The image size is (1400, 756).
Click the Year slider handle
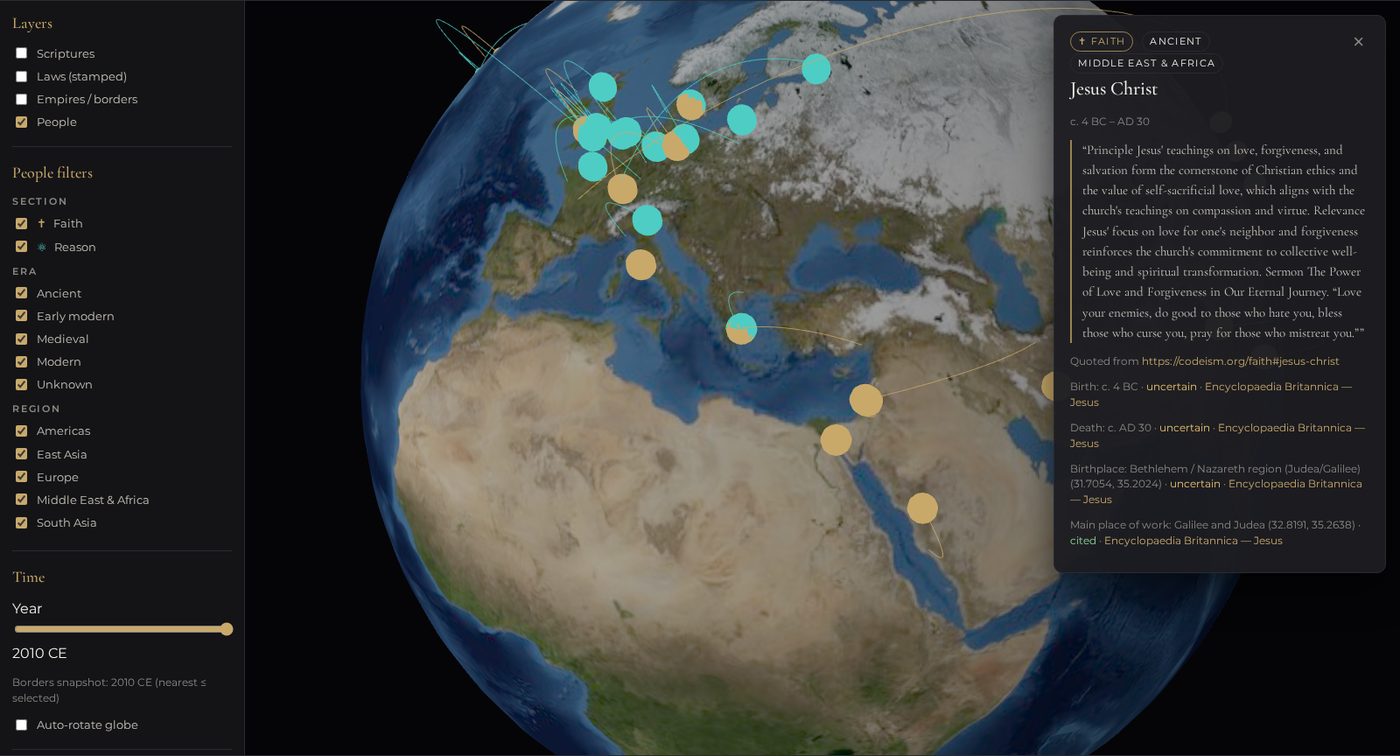(227, 629)
